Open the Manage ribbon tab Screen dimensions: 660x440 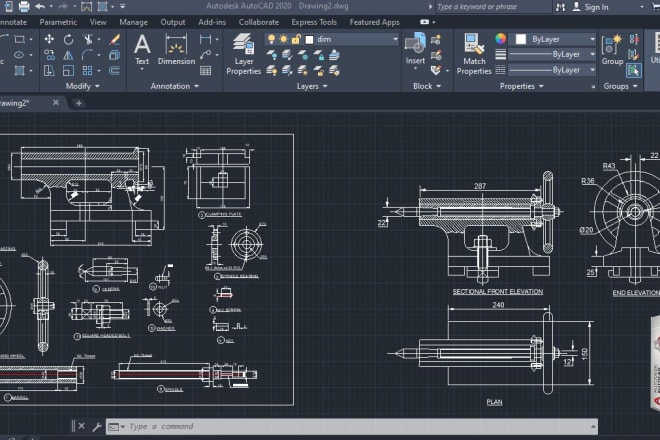(x=133, y=22)
